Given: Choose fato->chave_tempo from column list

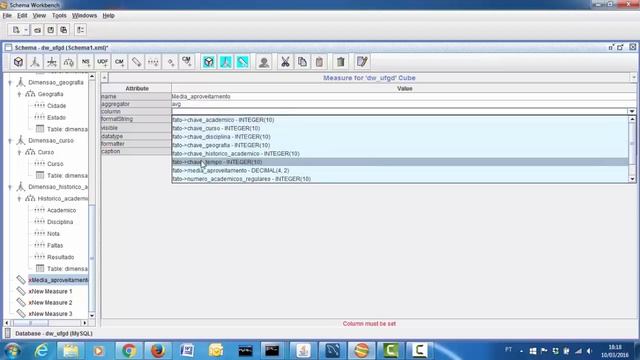Looking at the screenshot, I should click(x=400, y=162).
